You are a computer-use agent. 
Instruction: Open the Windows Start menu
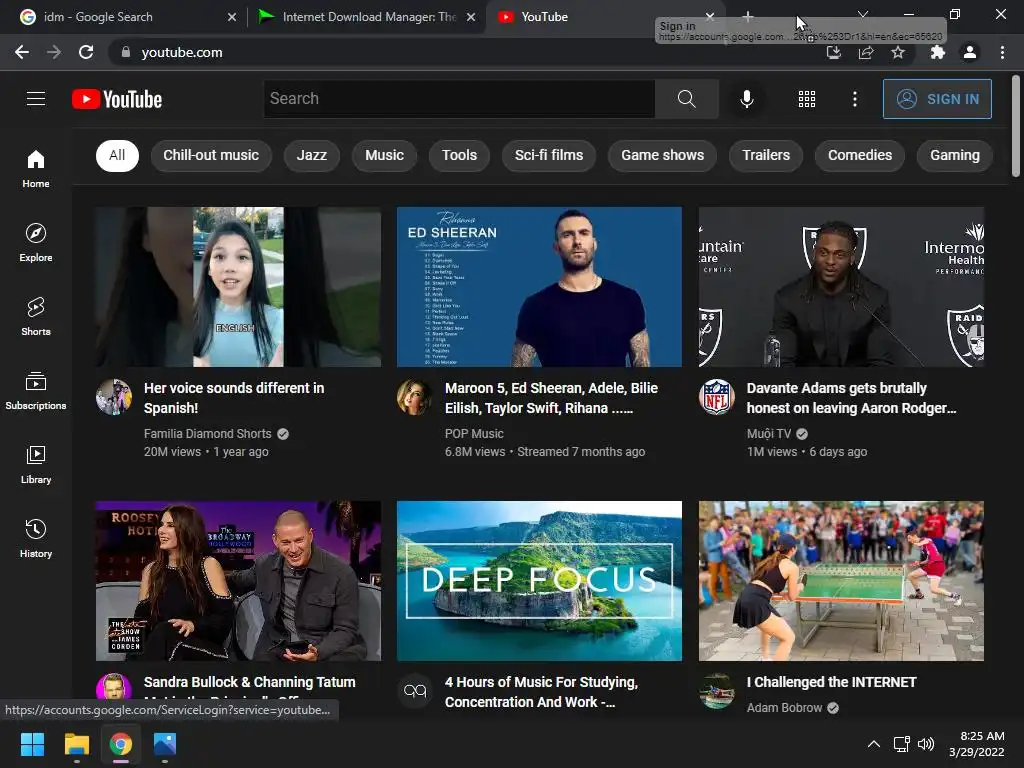[32, 744]
